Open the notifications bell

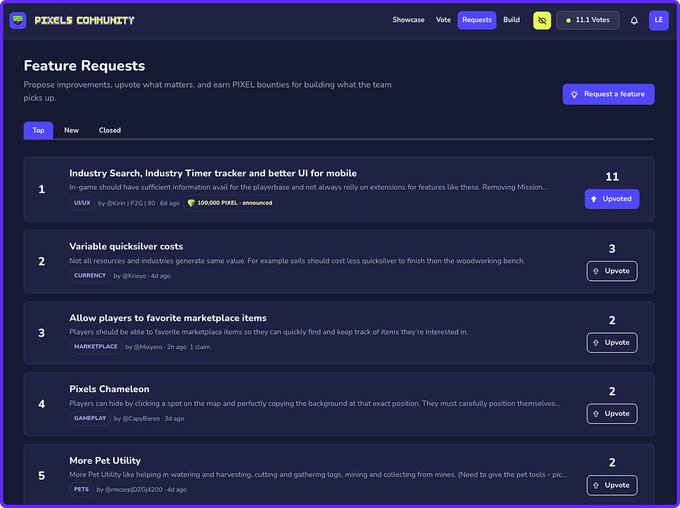point(634,20)
